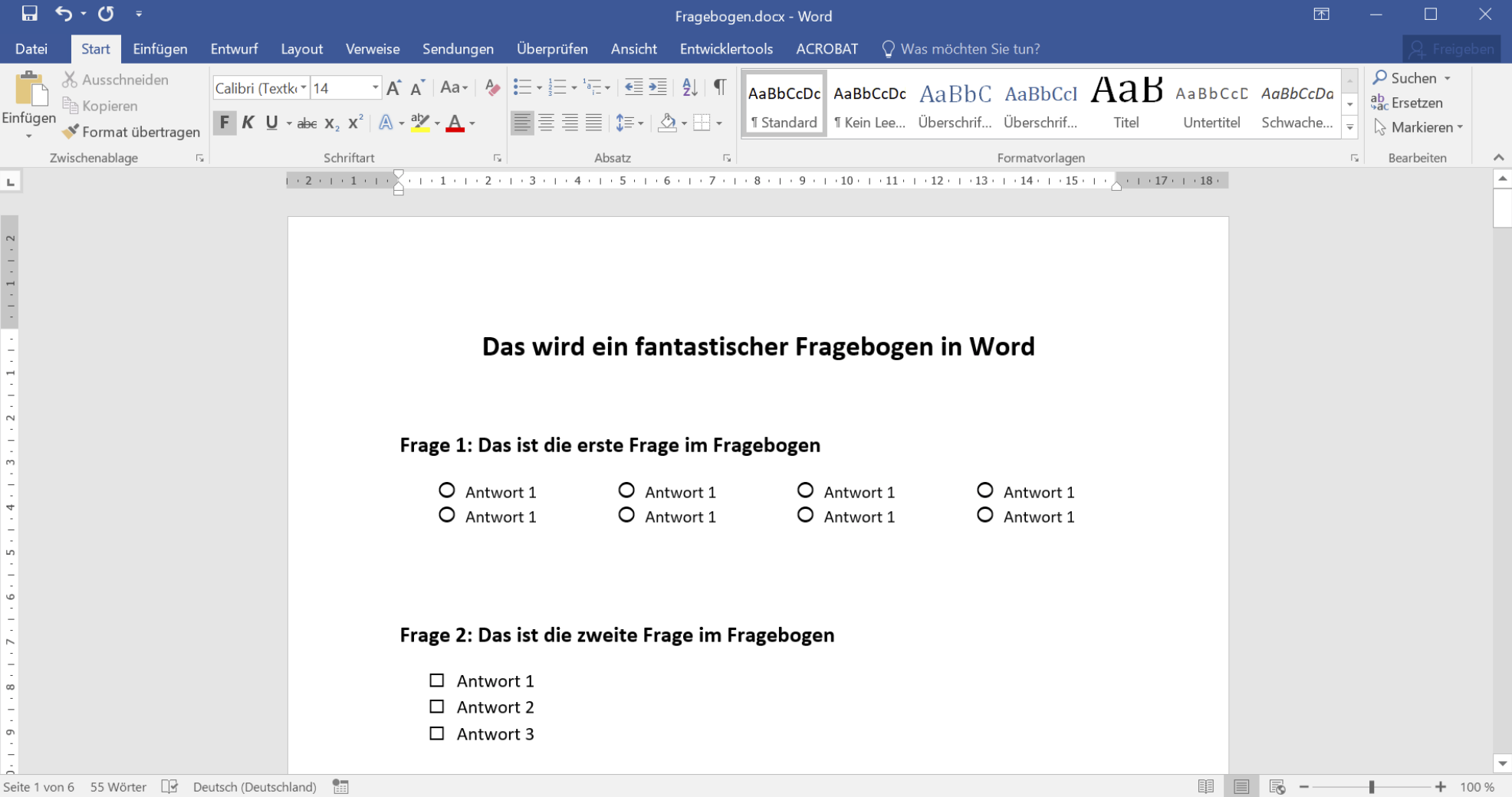The width and height of the screenshot is (1512, 797).
Task: Open the Entwicklertools tab
Action: (726, 48)
